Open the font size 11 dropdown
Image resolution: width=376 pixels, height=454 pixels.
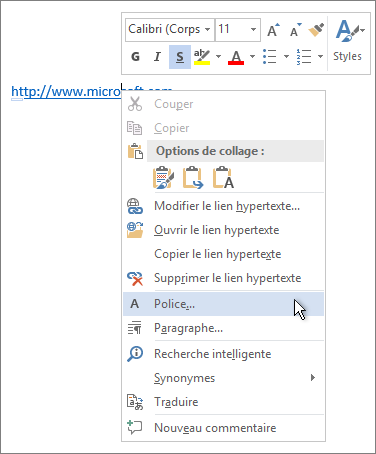tap(253, 29)
